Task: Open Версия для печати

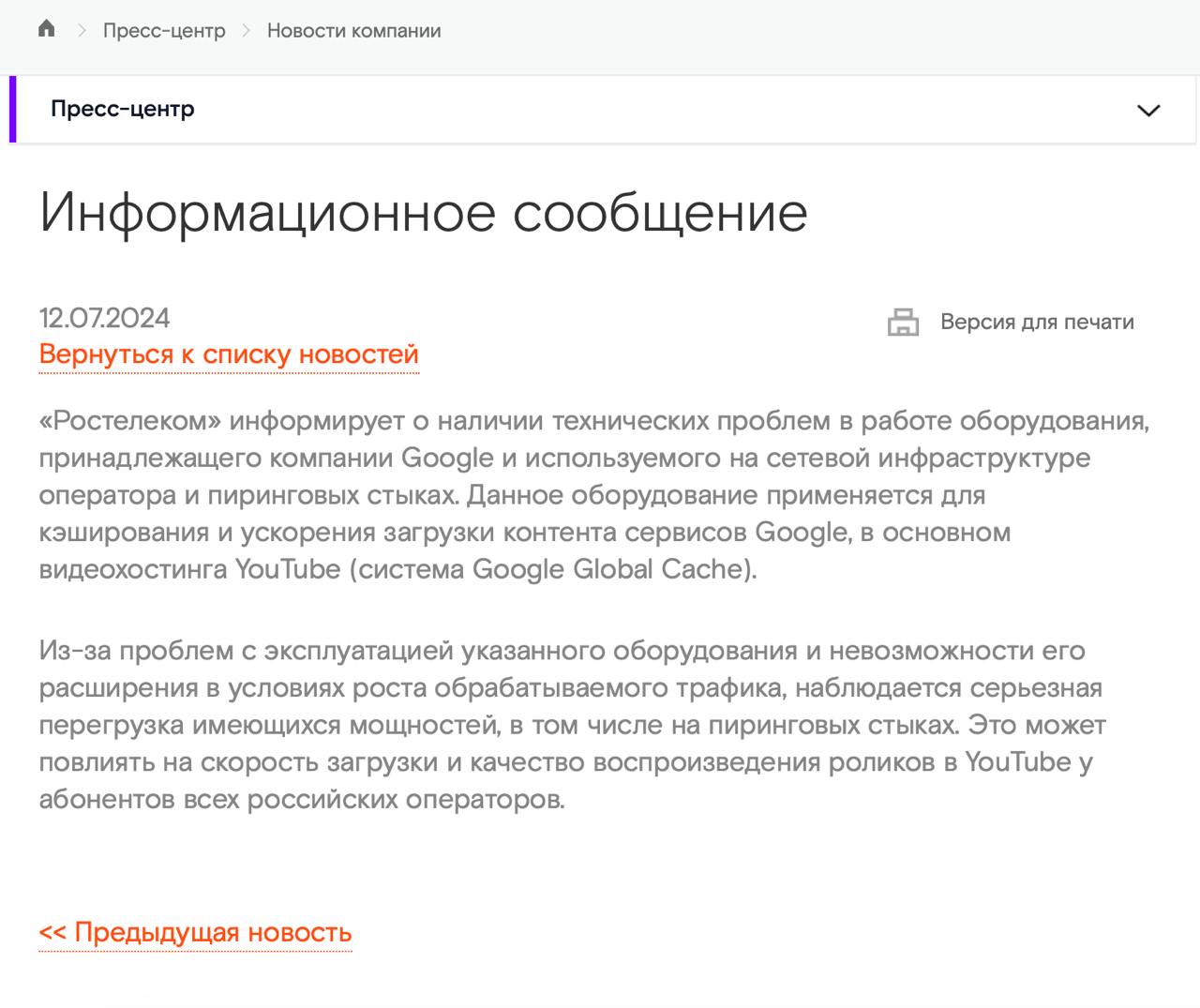Action: click(1037, 323)
